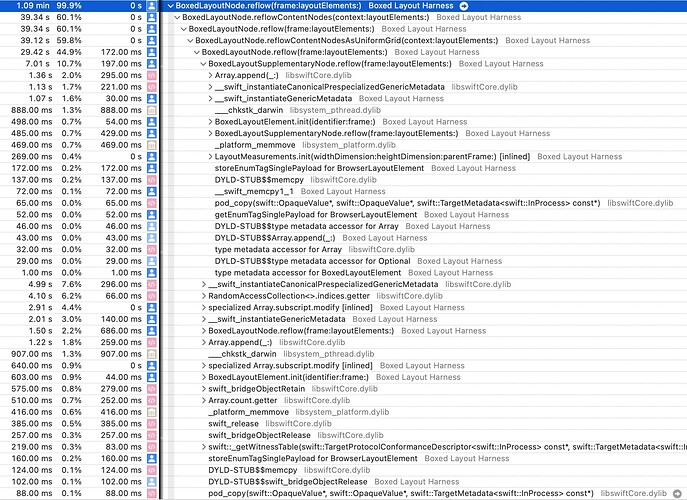Click the pink library icon on the 65.00 ms row
Image resolution: width=687 pixels, height=500 pixels.
click(x=152, y=203)
